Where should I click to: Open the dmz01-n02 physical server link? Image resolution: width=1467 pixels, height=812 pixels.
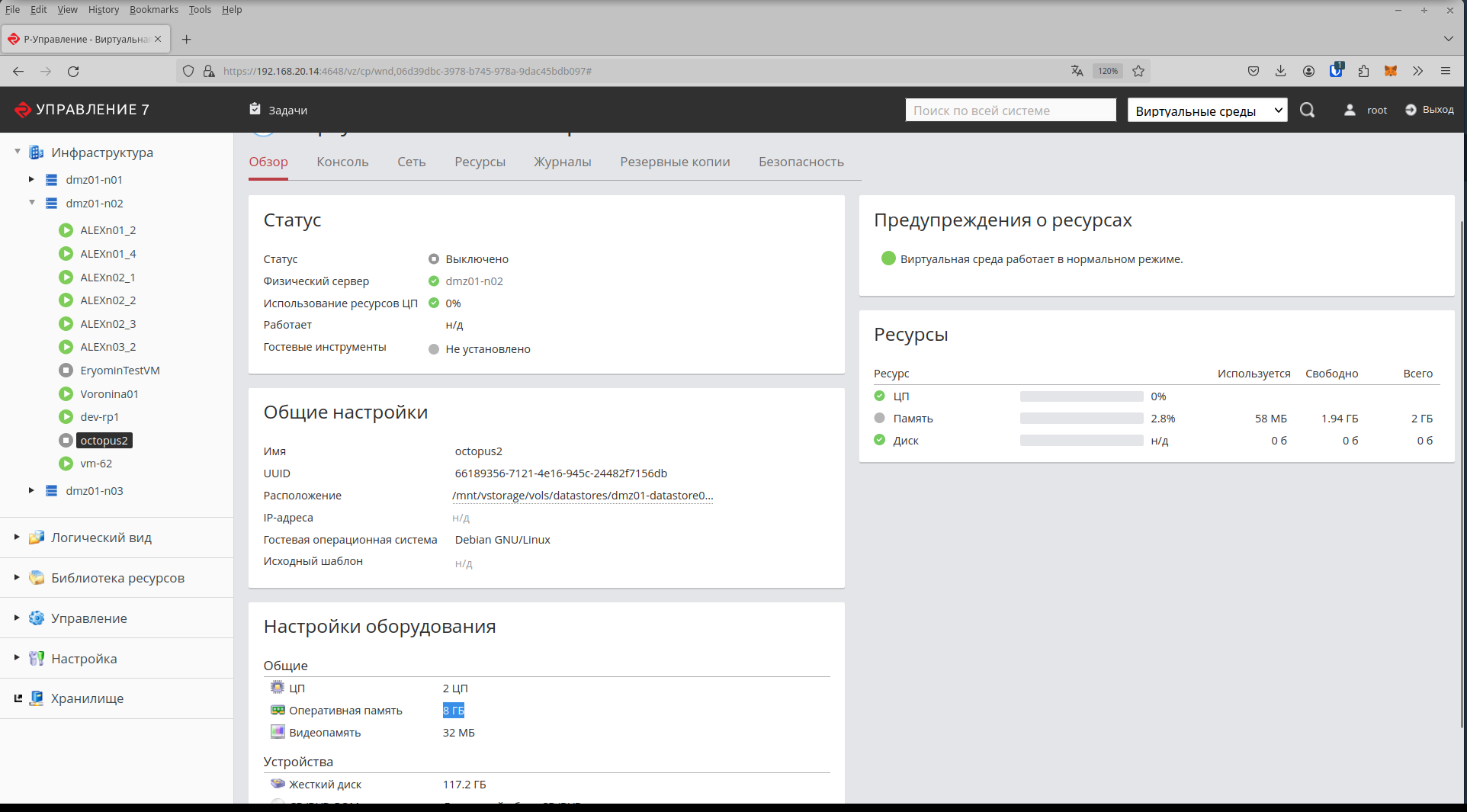pos(474,281)
